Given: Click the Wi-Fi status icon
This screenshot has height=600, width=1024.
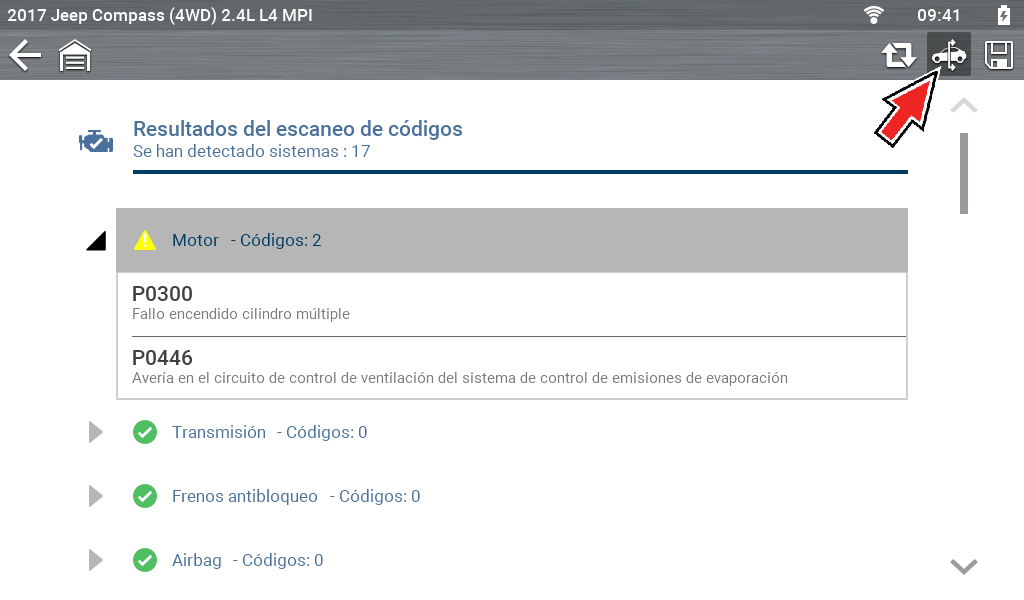Looking at the screenshot, I should click(874, 15).
